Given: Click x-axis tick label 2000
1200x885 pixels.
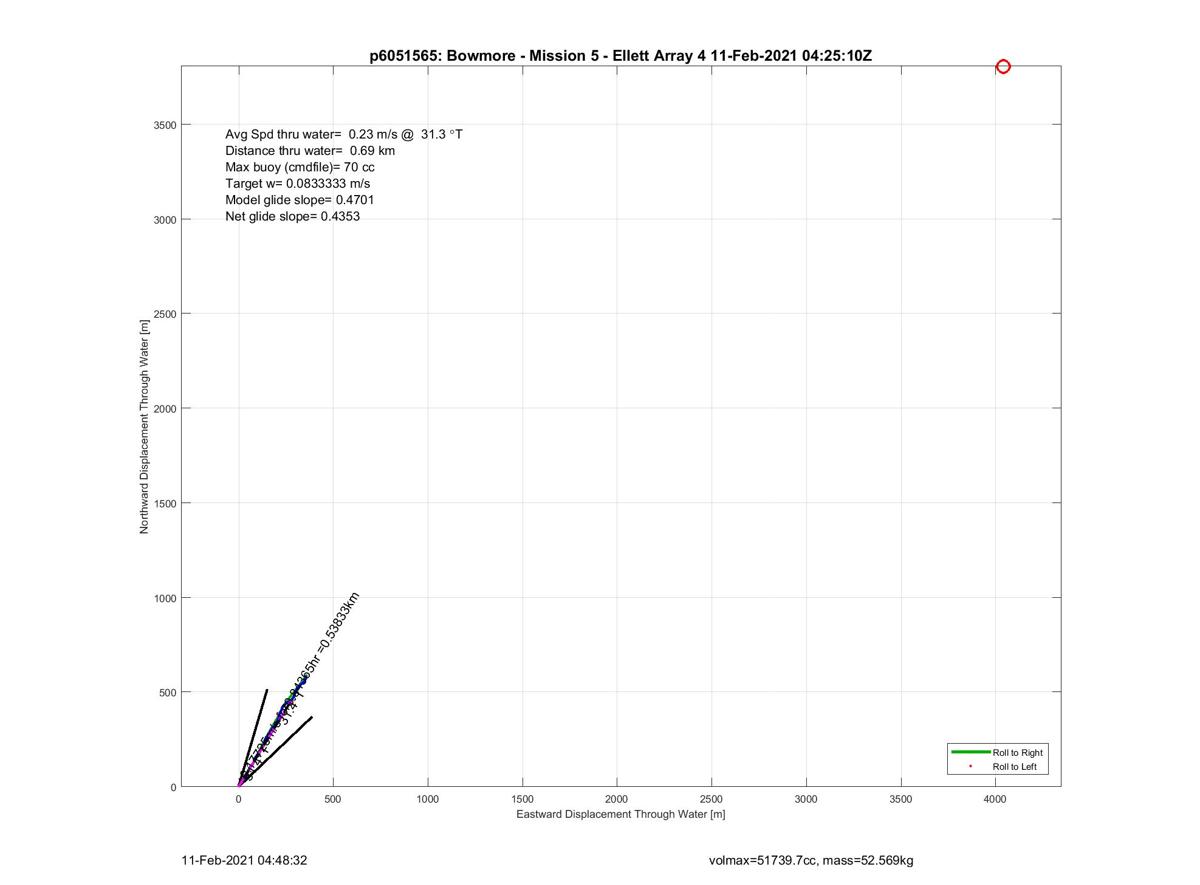Looking at the screenshot, I should 617,799.
